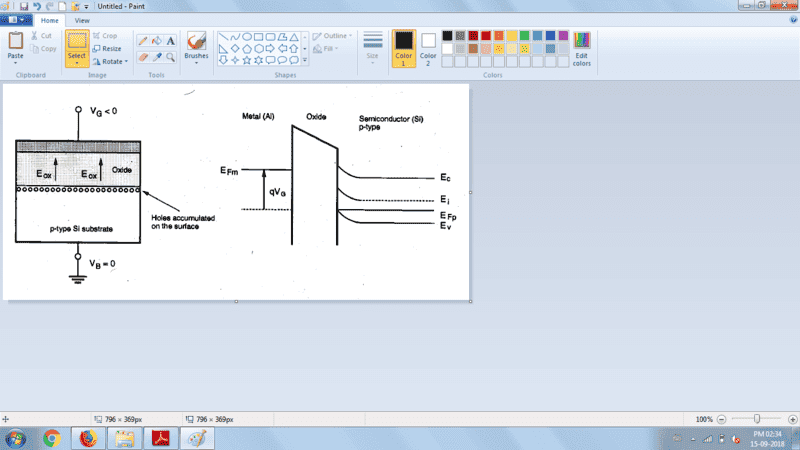Pick the Fill with color bucket tool

tap(156, 41)
